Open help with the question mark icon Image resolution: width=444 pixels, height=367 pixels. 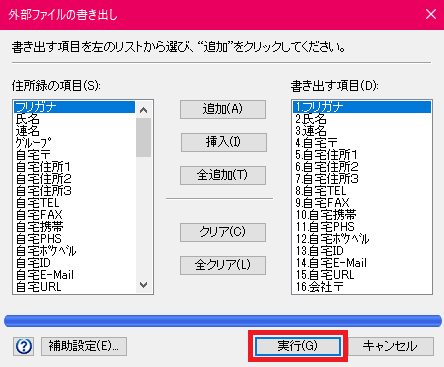coord(23,346)
